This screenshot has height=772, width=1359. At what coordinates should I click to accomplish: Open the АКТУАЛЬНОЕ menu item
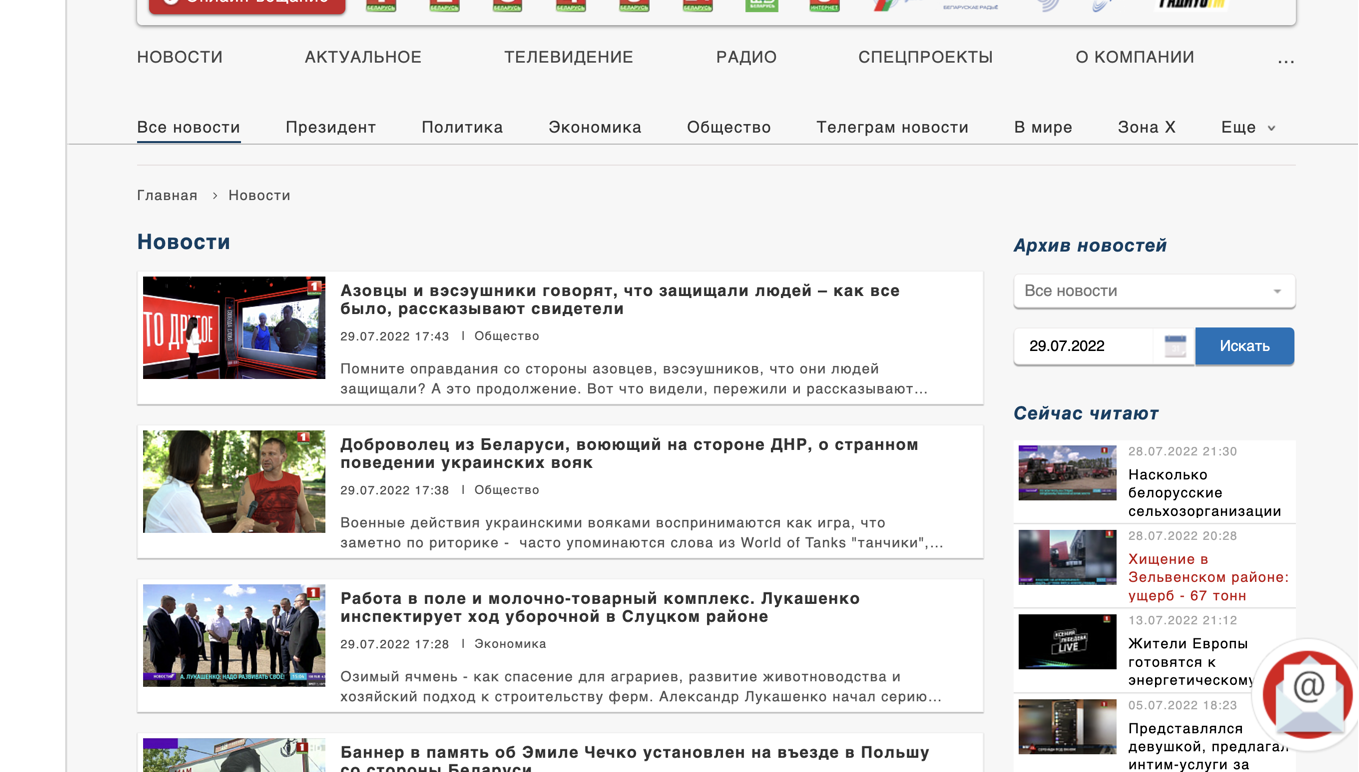363,57
